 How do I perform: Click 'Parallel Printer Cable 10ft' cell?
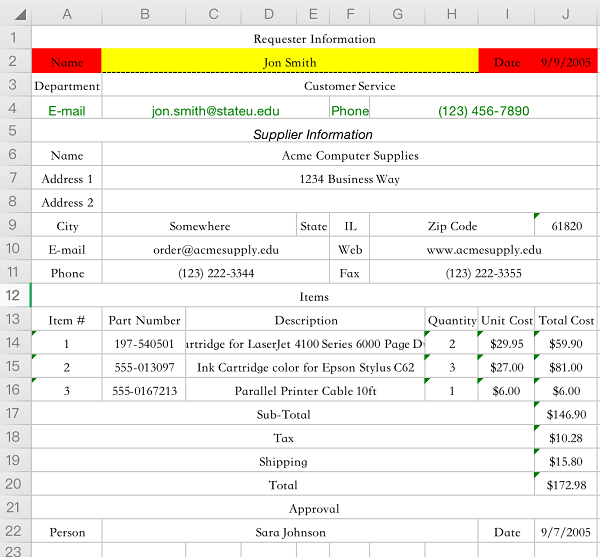(305, 390)
